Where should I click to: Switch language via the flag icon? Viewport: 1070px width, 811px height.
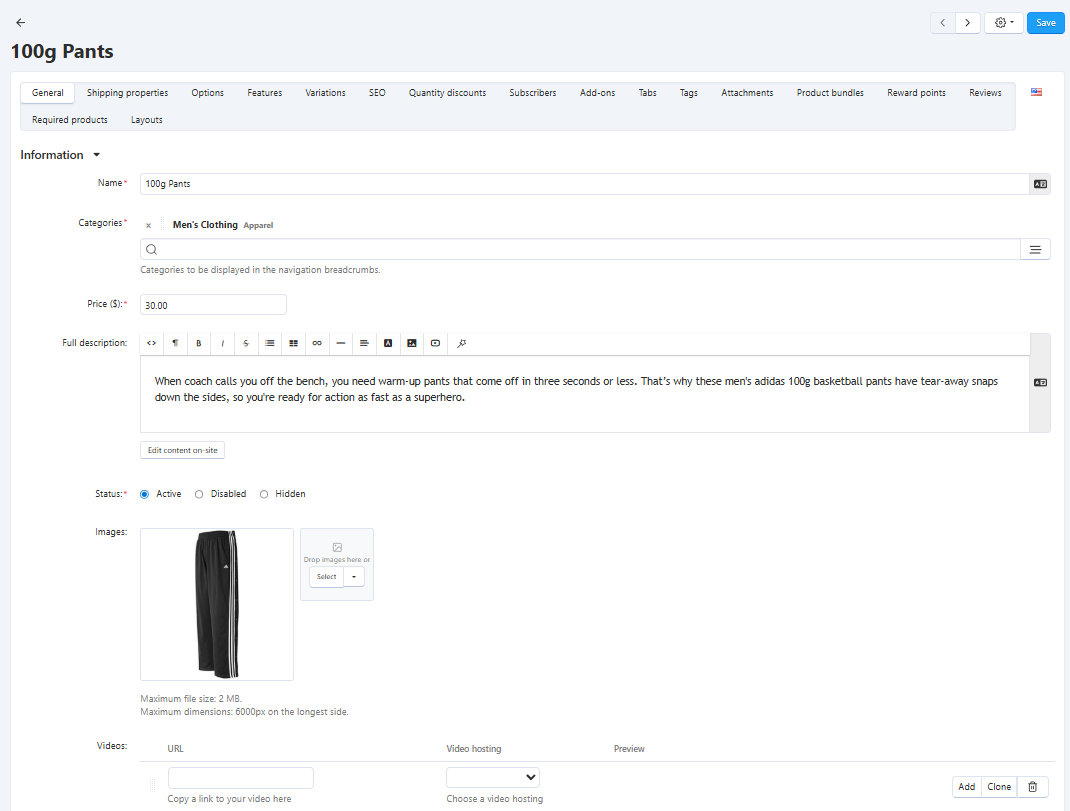tap(1036, 92)
